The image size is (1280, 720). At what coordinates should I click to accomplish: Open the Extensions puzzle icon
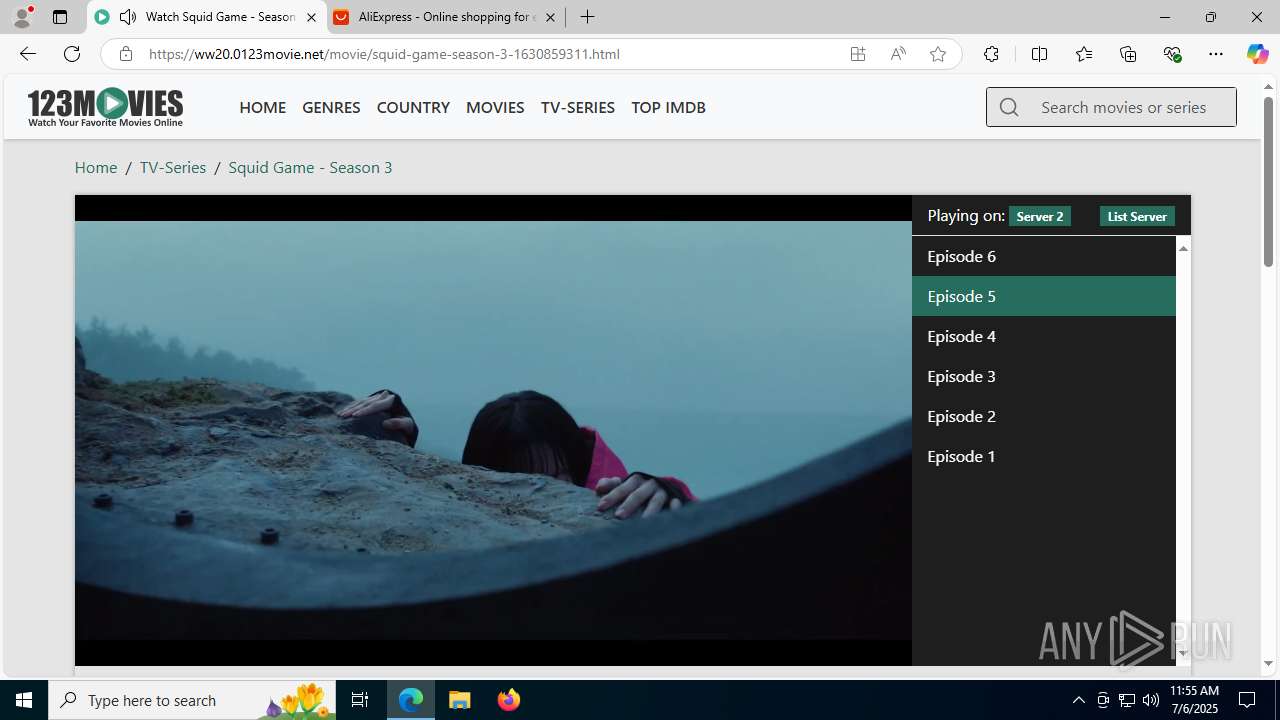point(991,54)
